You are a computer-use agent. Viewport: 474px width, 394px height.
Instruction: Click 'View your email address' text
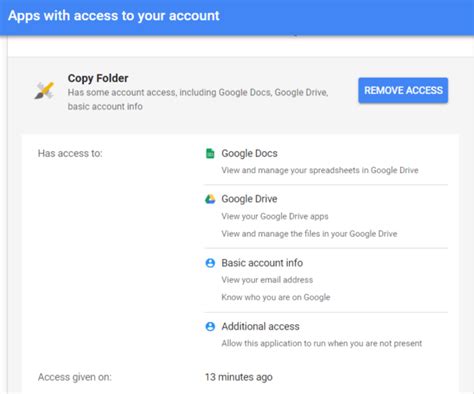[x=267, y=280]
